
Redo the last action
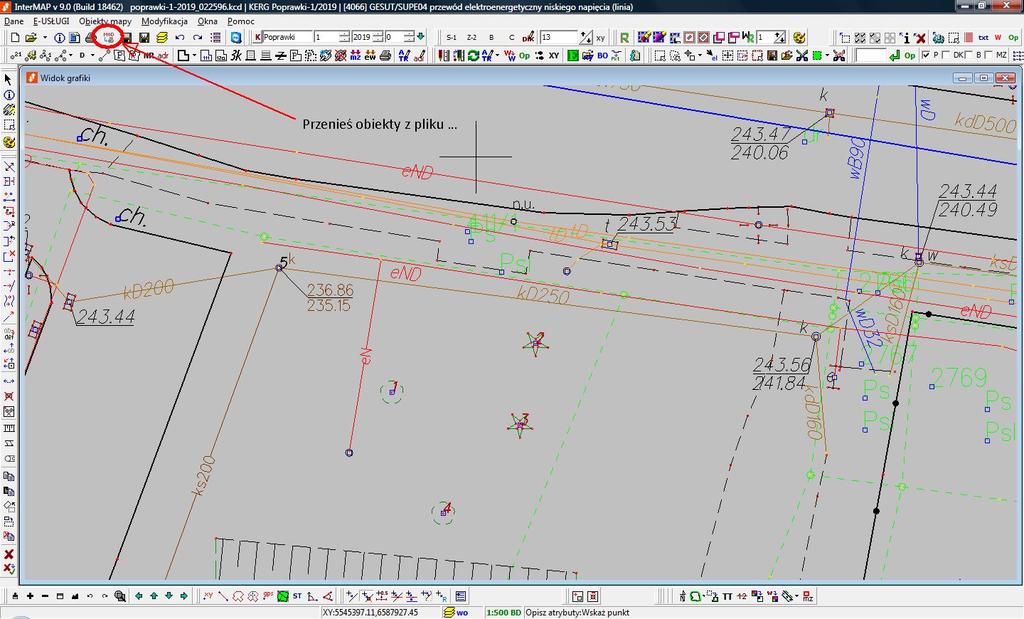tap(197, 38)
